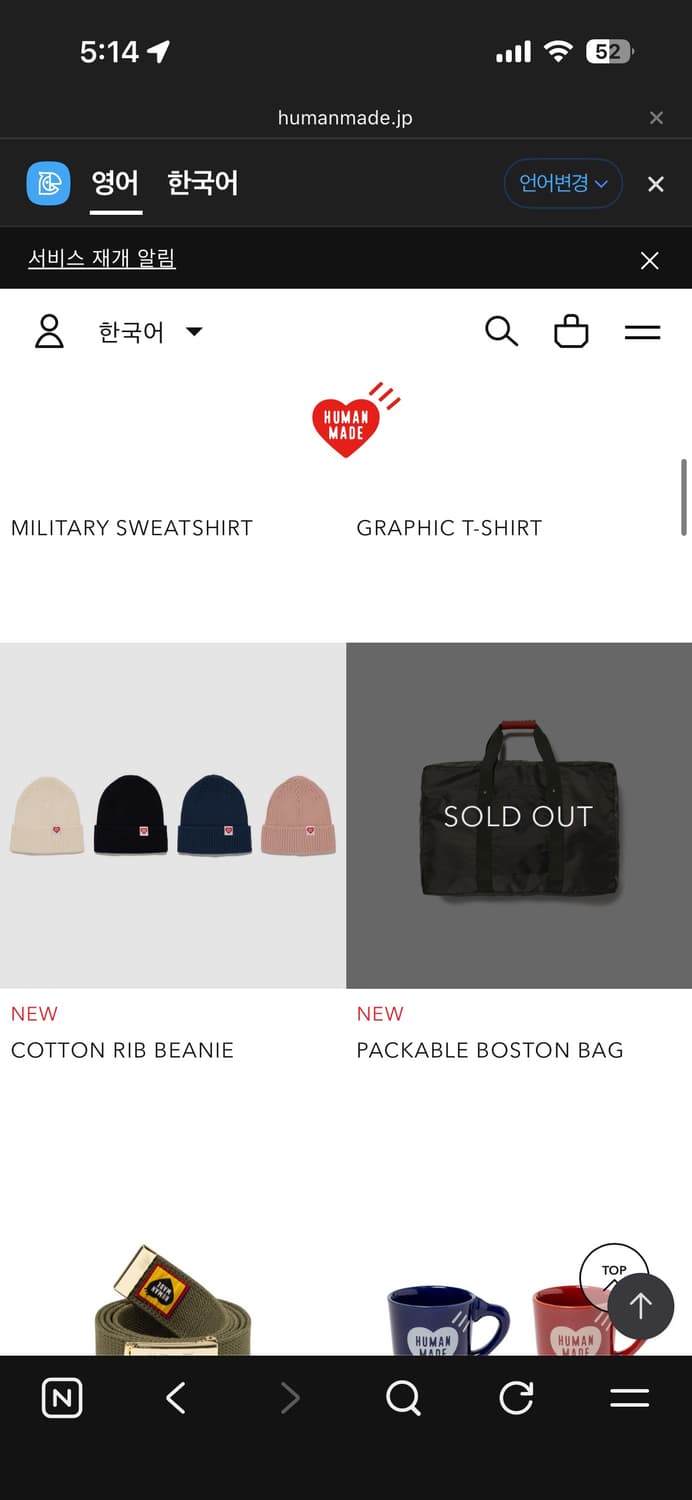
Task: Open the shopping bag cart
Action: click(571, 331)
